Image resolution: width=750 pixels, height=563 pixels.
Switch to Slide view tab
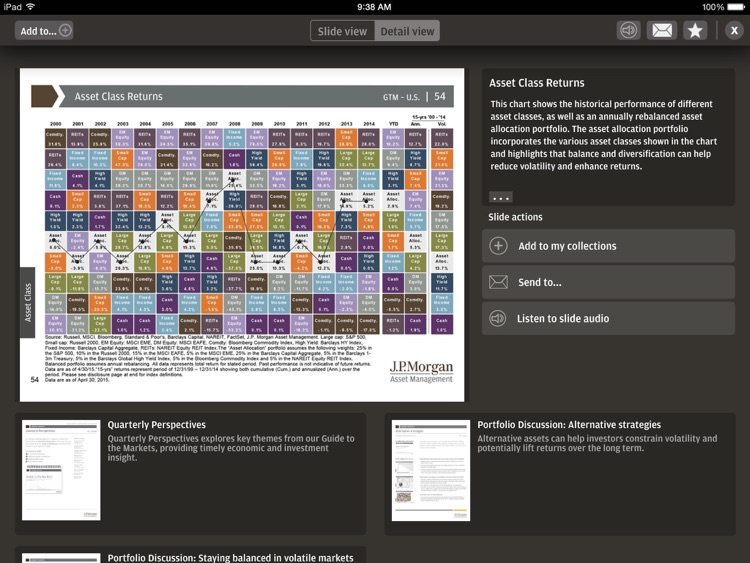pos(342,31)
